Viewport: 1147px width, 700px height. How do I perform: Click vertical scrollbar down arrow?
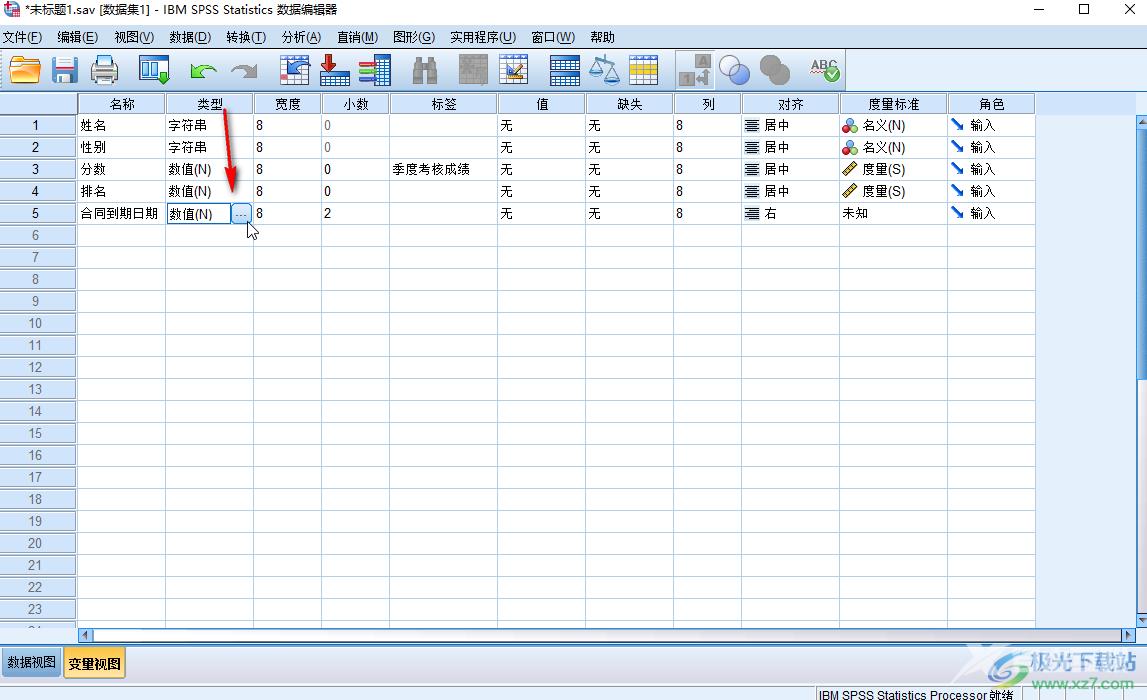[1141, 620]
